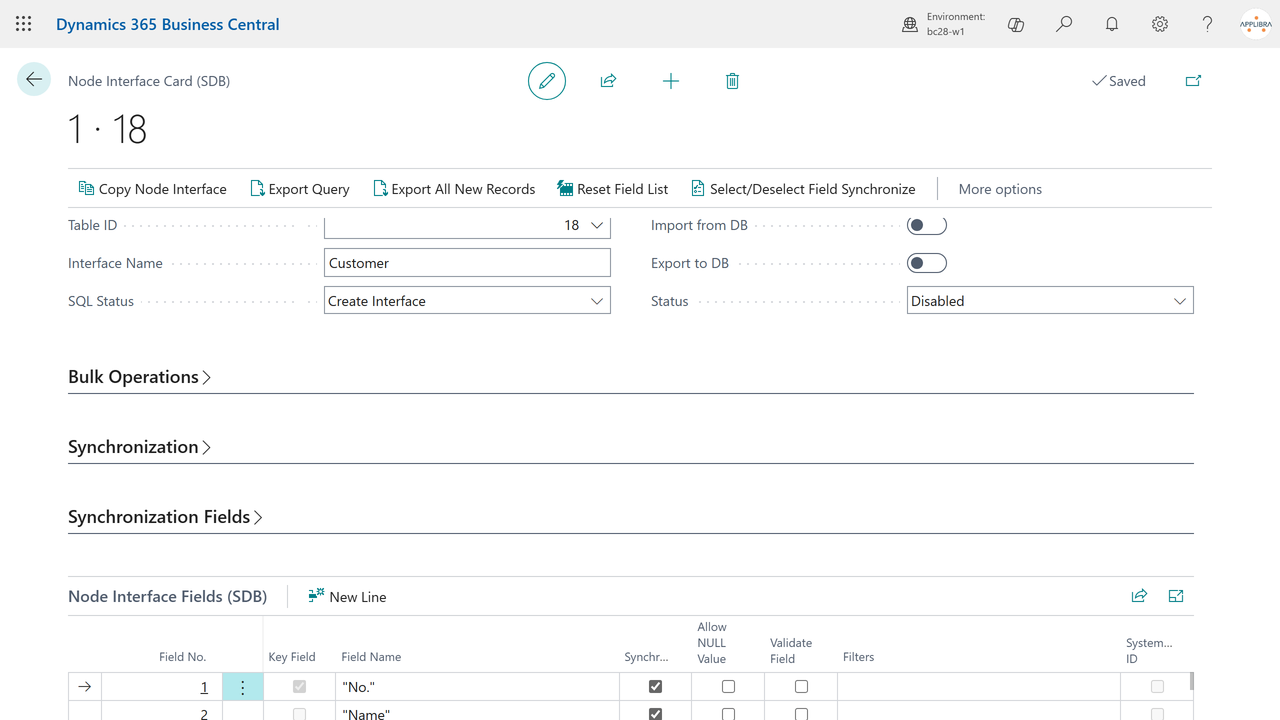Click the environment globe icon

[x=910, y=24]
